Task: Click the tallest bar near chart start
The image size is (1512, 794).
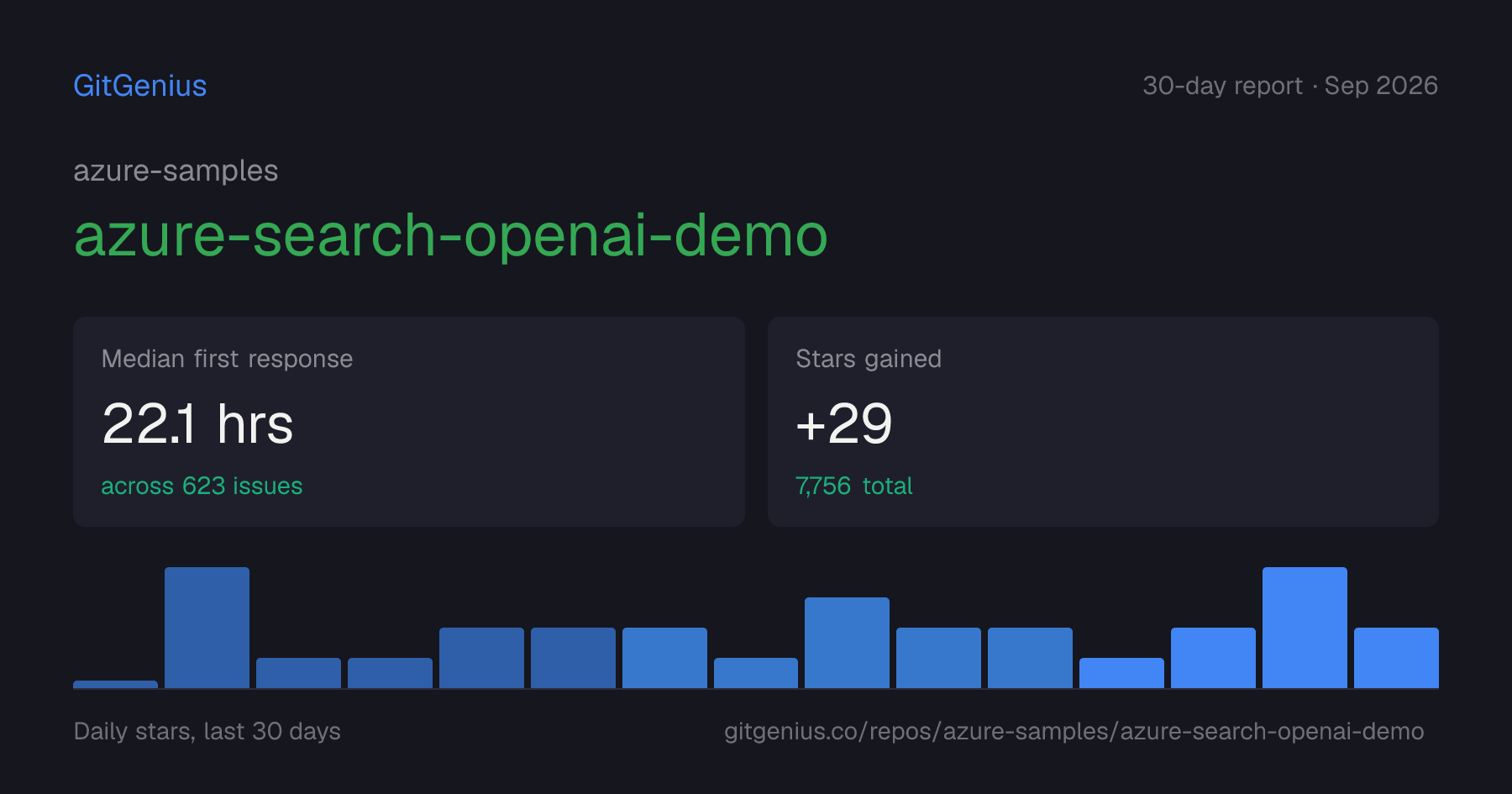Action: (207, 628)
